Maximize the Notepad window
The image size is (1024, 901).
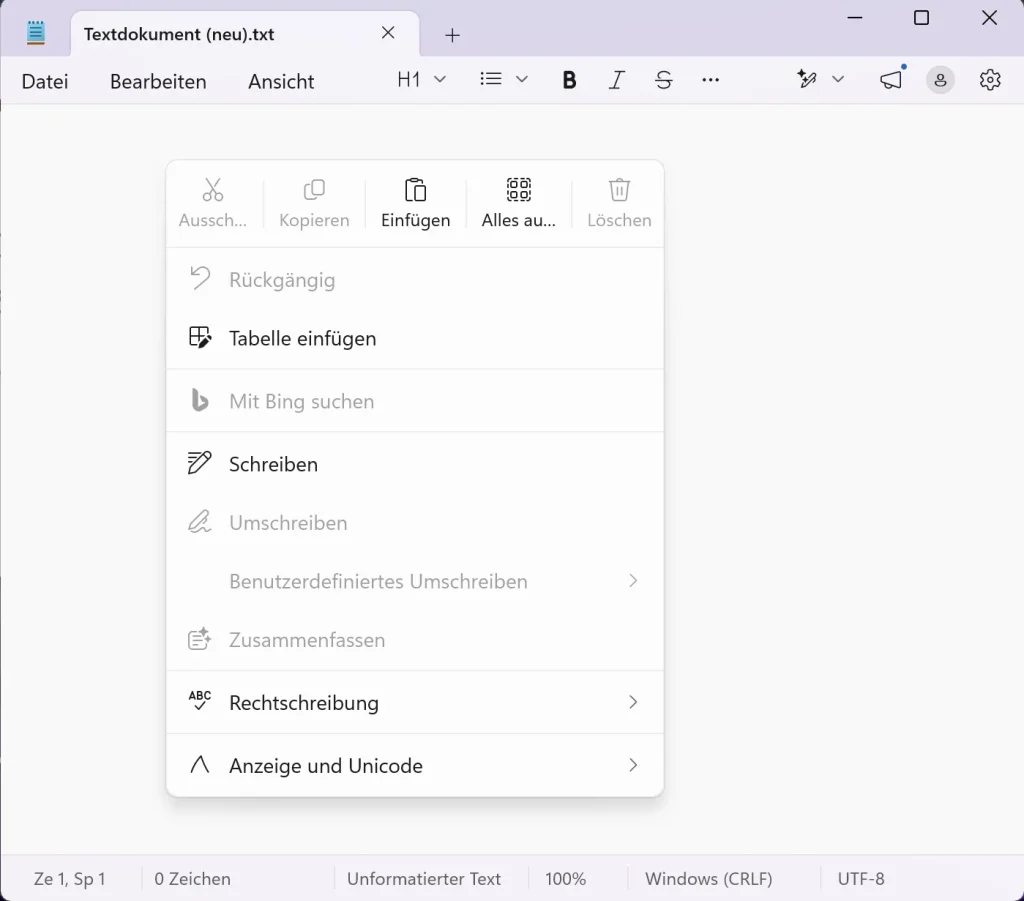(x=921, y=18)
